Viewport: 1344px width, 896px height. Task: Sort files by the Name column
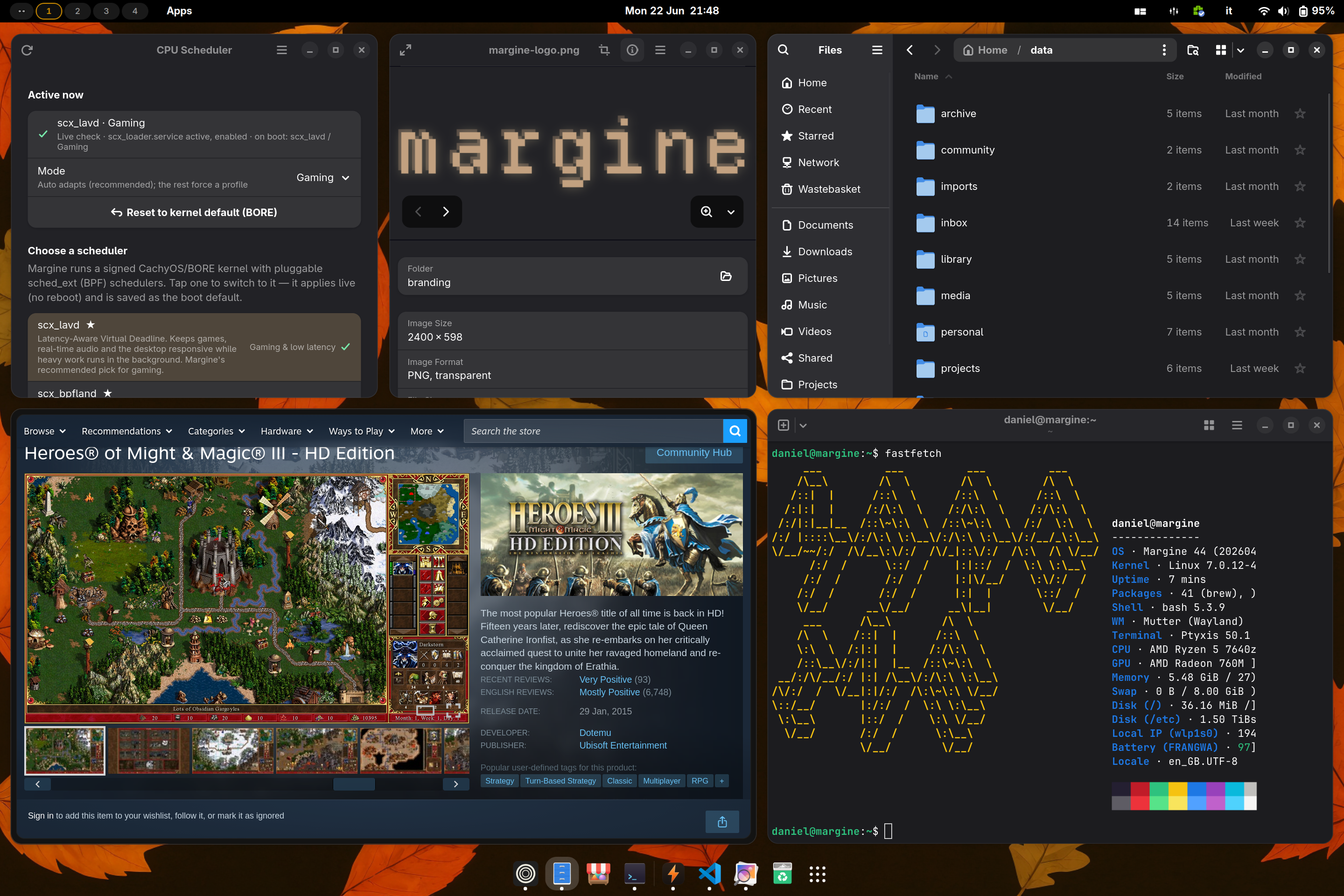pyautogui.click(x=932, y=77)
